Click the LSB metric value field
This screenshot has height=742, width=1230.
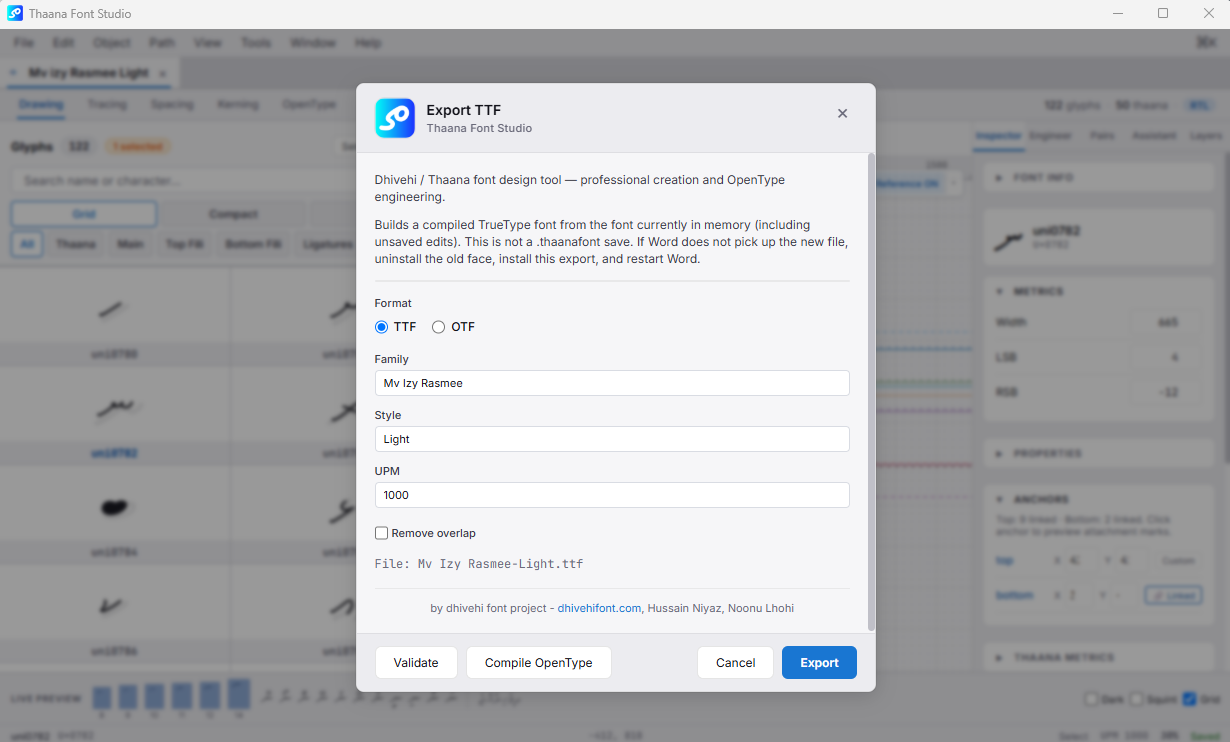click(x=1167, y=357)
